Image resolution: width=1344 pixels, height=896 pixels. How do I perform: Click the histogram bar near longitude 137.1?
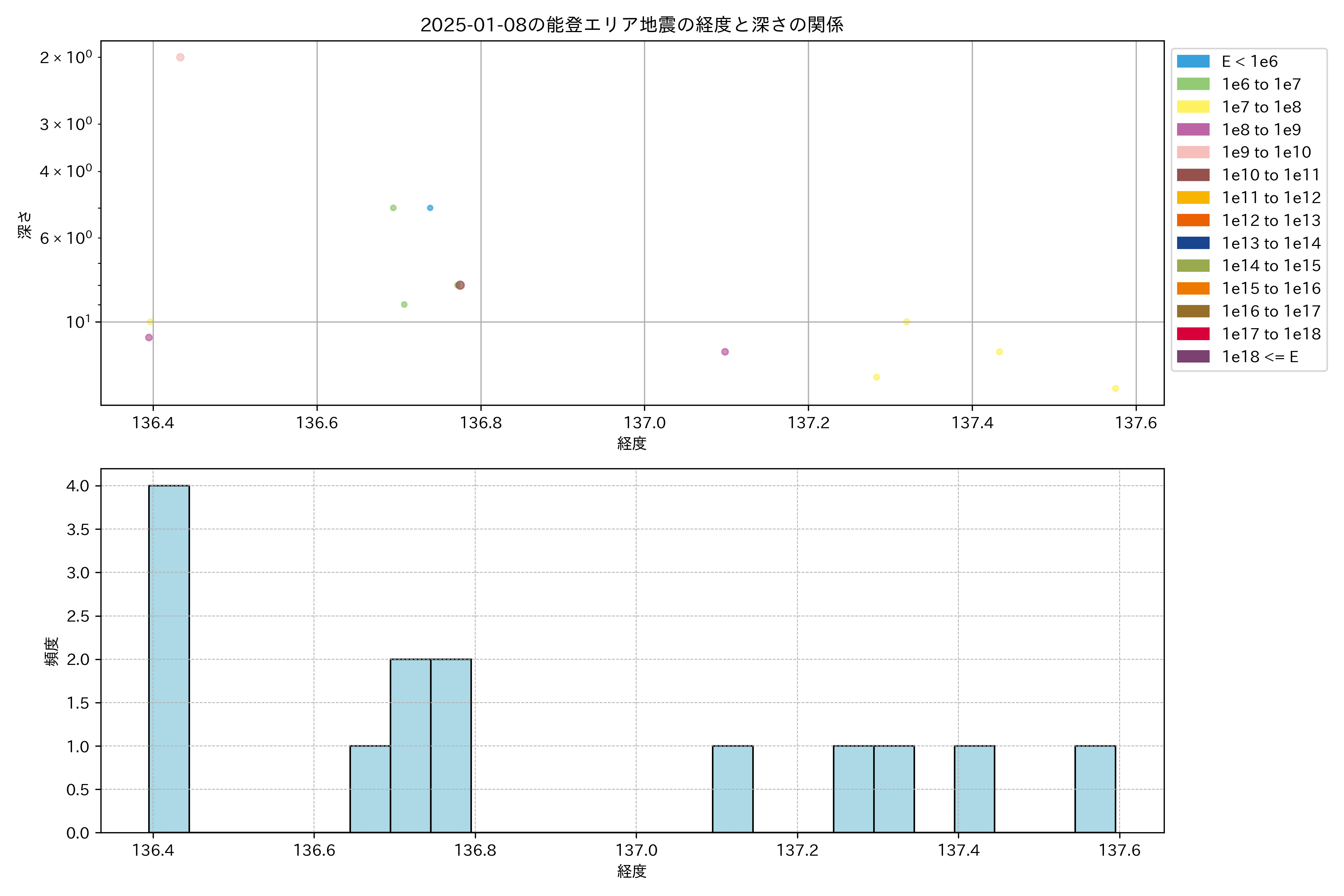click(x=732, y=788)
